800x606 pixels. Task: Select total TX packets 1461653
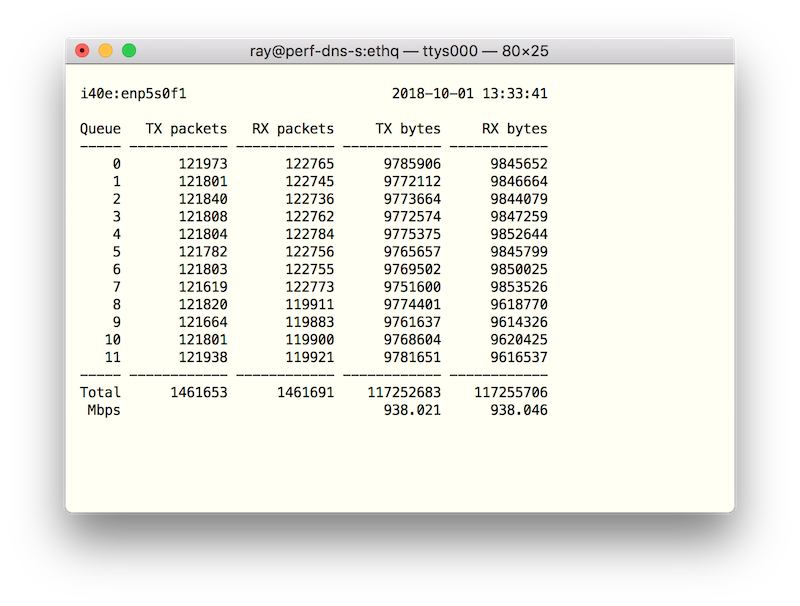[199, 392]
